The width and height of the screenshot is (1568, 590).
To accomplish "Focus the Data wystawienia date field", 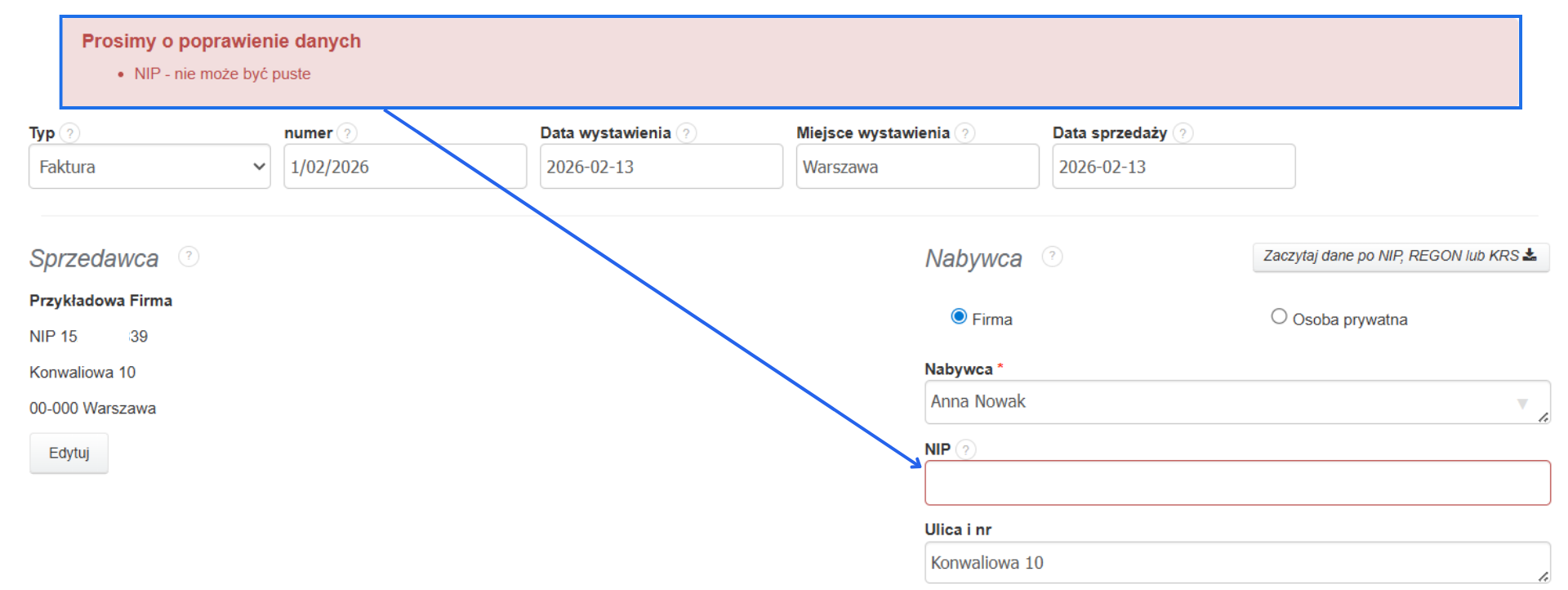I will pyautogui.click(x=661, y=167).
